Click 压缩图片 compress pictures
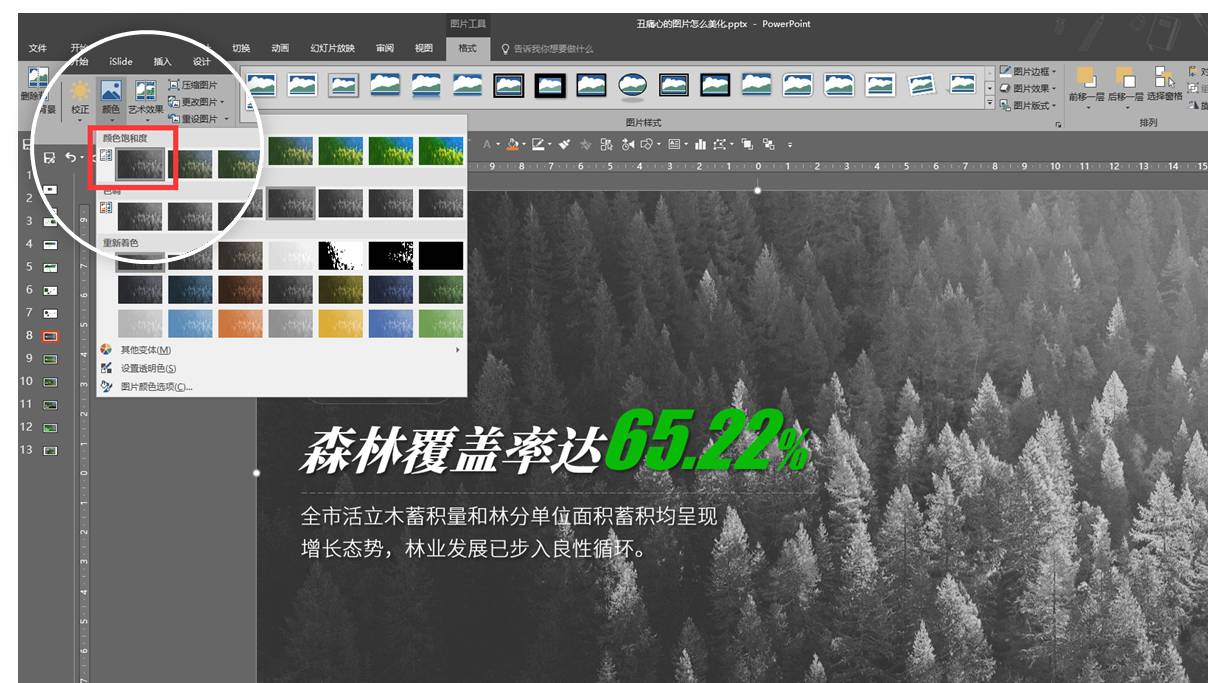The width and height of the screenshot is (1208, 683). (x=192, y=85)
